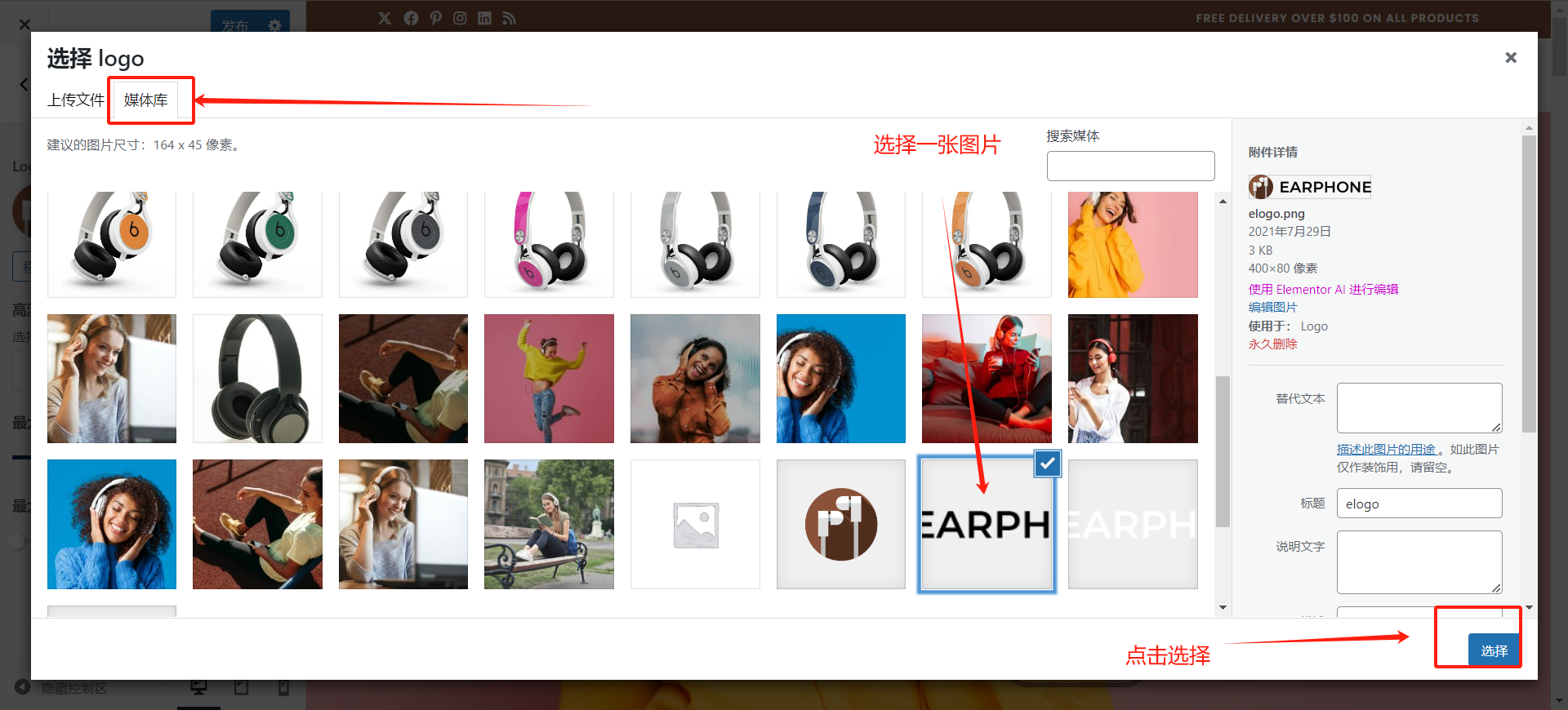Open Instagram icon in background header
The height and width of the screenshot is (710, 1568).
(460, 18)
